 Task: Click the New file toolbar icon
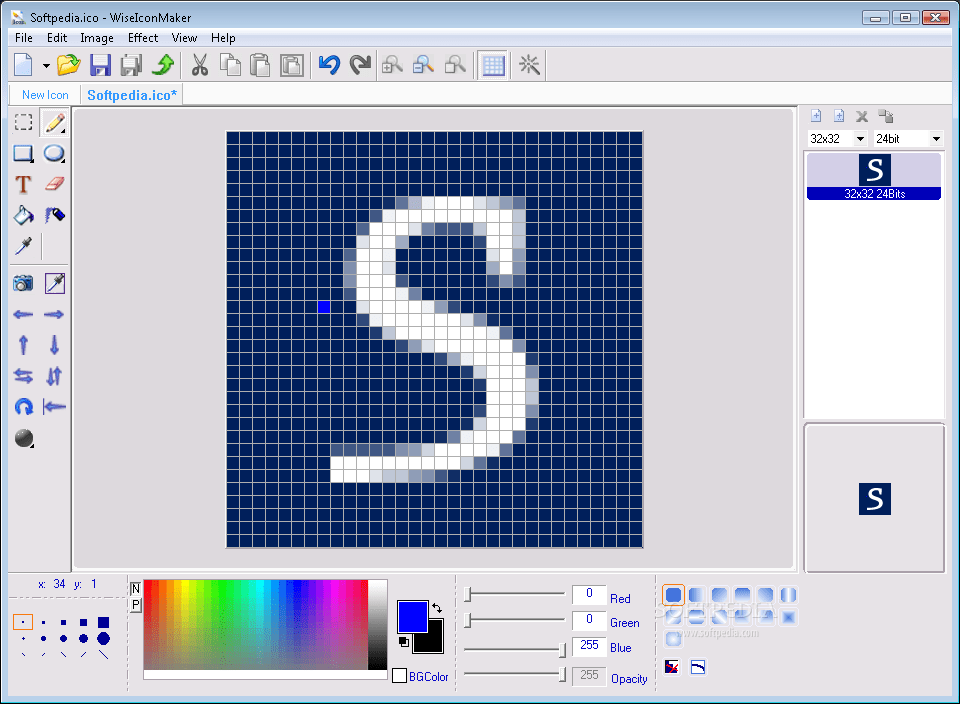23,65
